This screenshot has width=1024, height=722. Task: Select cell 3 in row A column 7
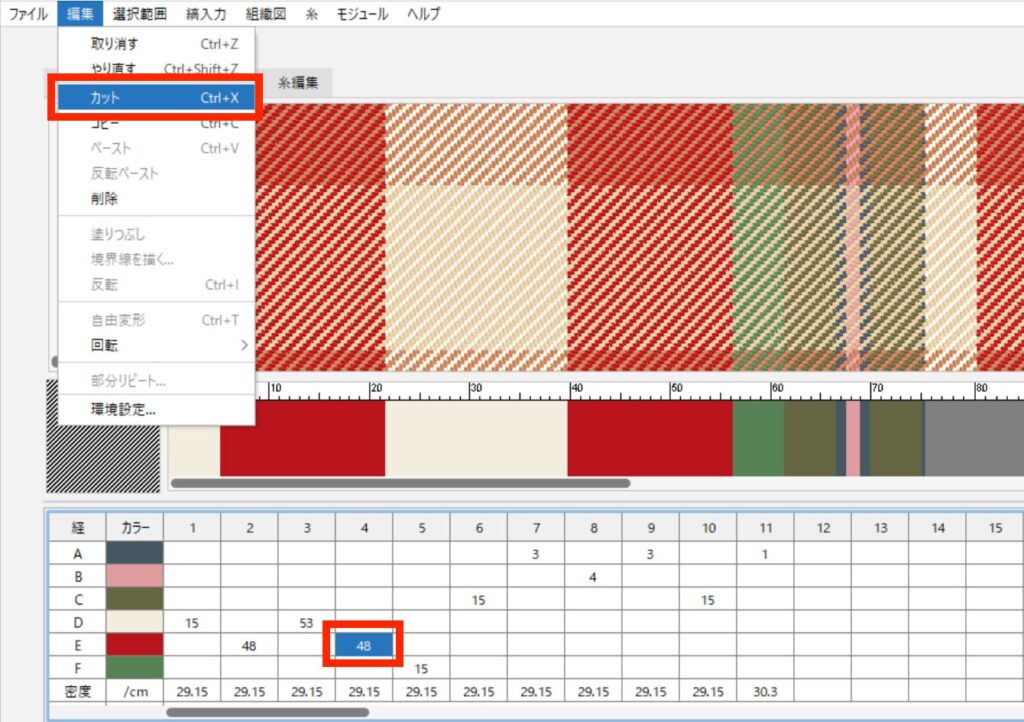[536, 554]
